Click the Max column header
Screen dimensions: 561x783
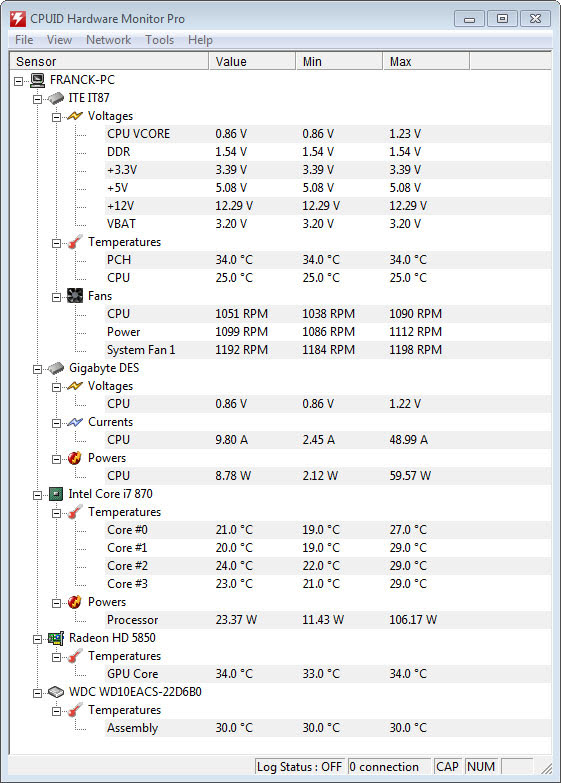tap(426, 61)
